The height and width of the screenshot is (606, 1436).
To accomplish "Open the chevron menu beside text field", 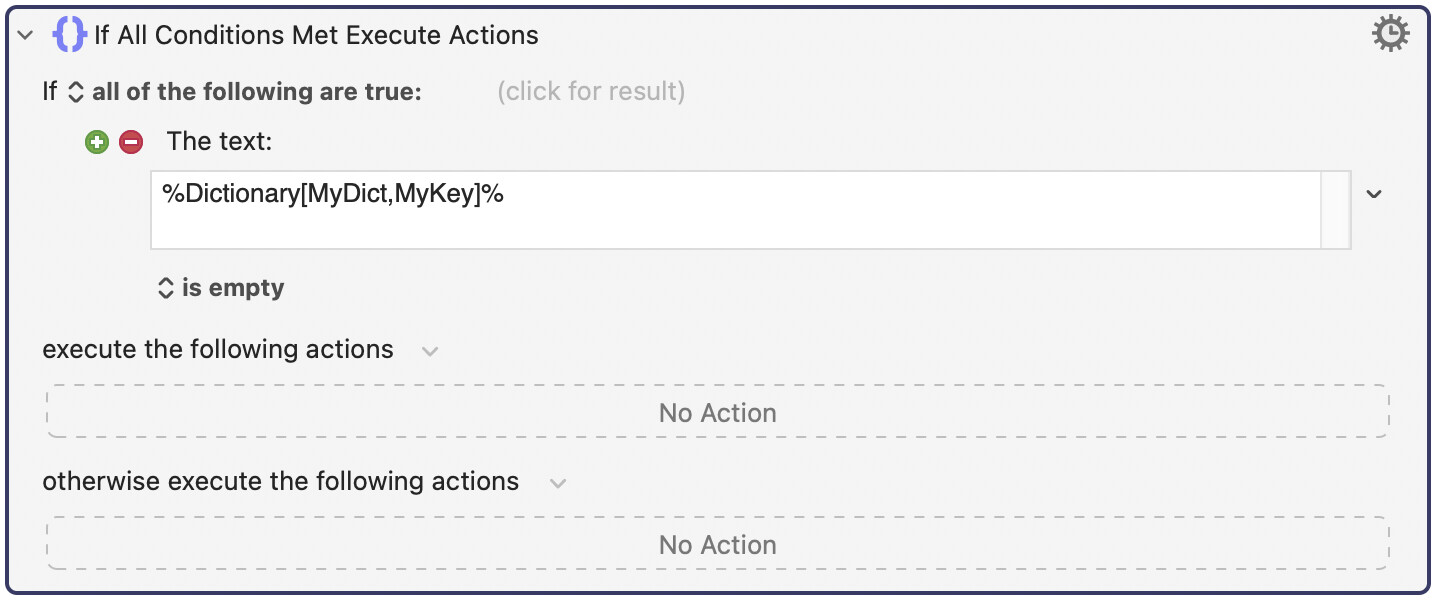I will point(1374,194).
